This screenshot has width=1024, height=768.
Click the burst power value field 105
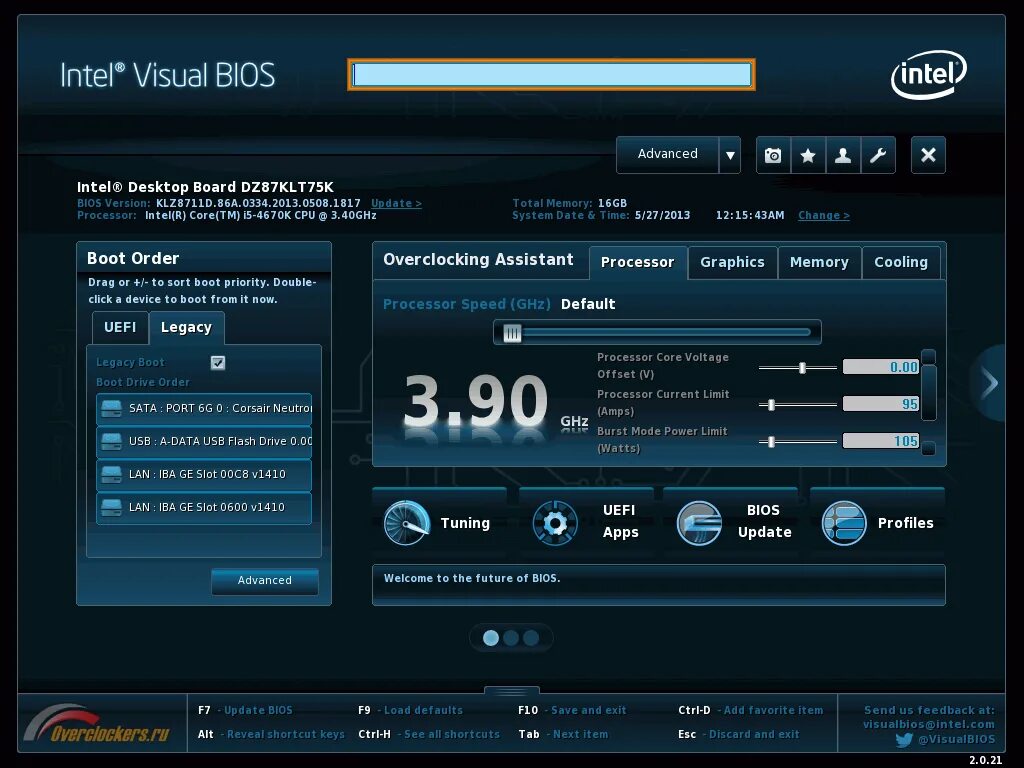[881, 441]
